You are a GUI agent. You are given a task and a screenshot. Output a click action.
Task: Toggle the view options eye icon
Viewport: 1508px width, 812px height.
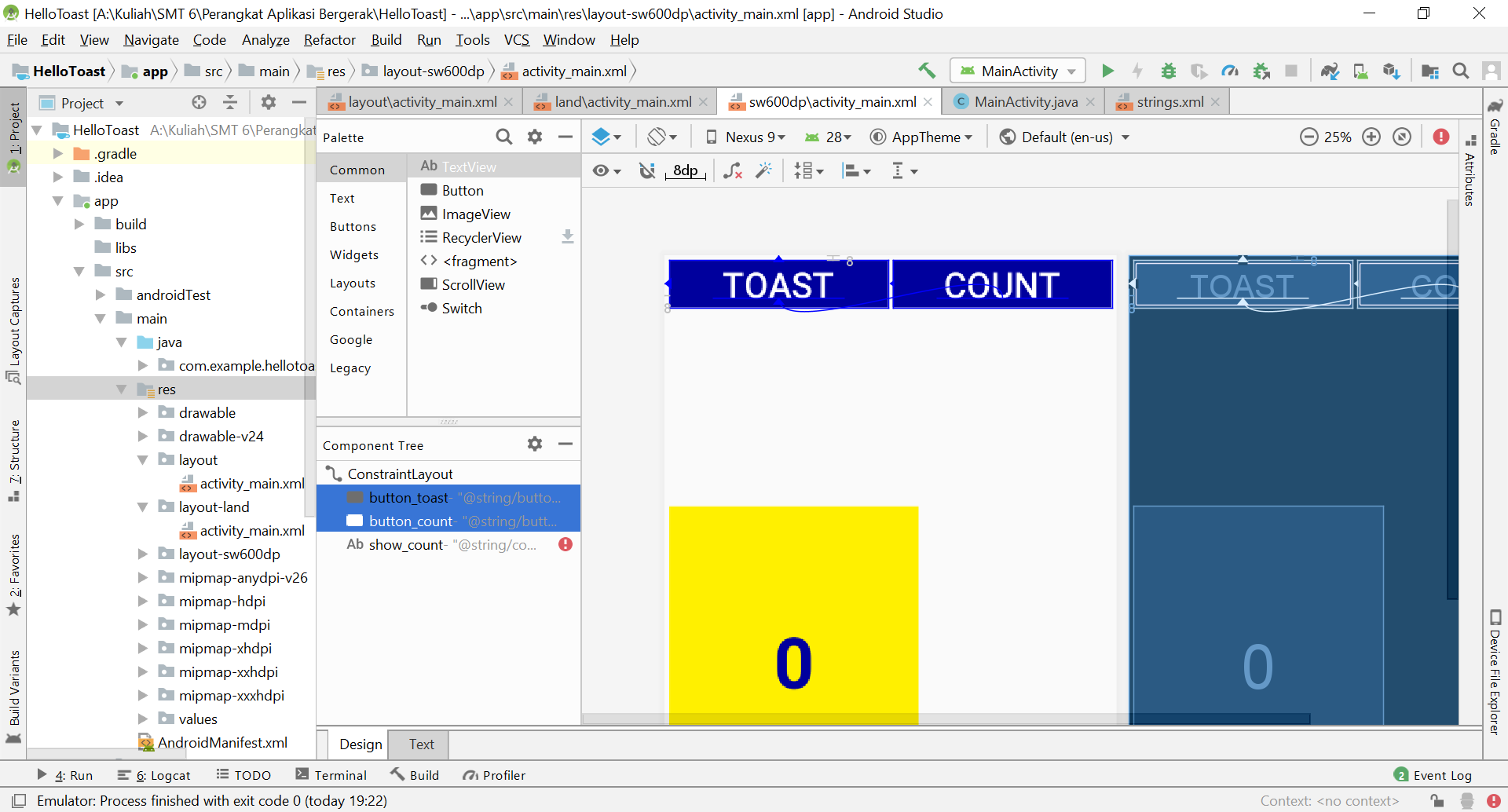[x=602, y=170]
